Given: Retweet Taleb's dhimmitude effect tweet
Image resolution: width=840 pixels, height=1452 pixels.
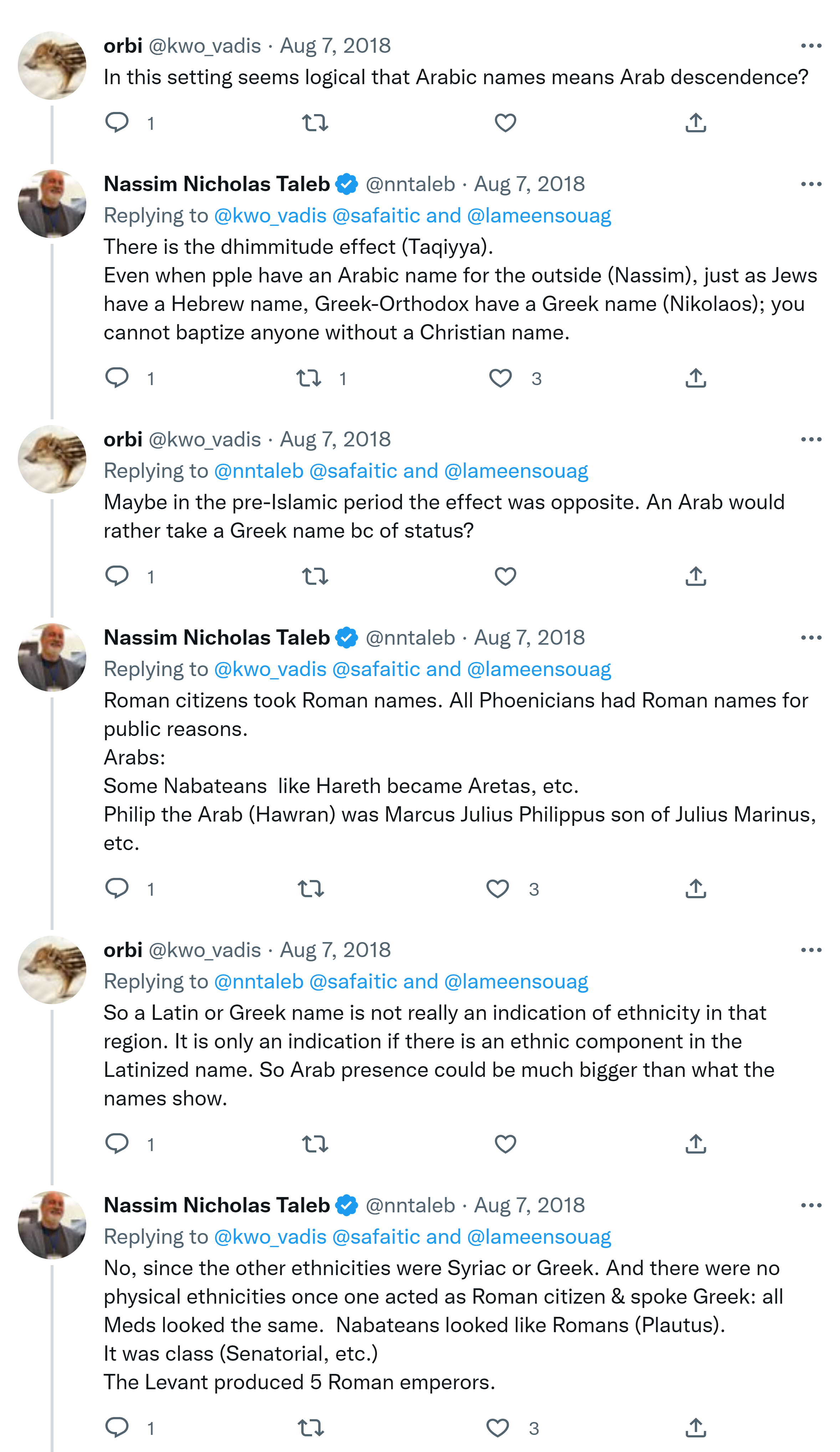Looking at the screenshot, I should pyautogui.click(x=309, y=378).
